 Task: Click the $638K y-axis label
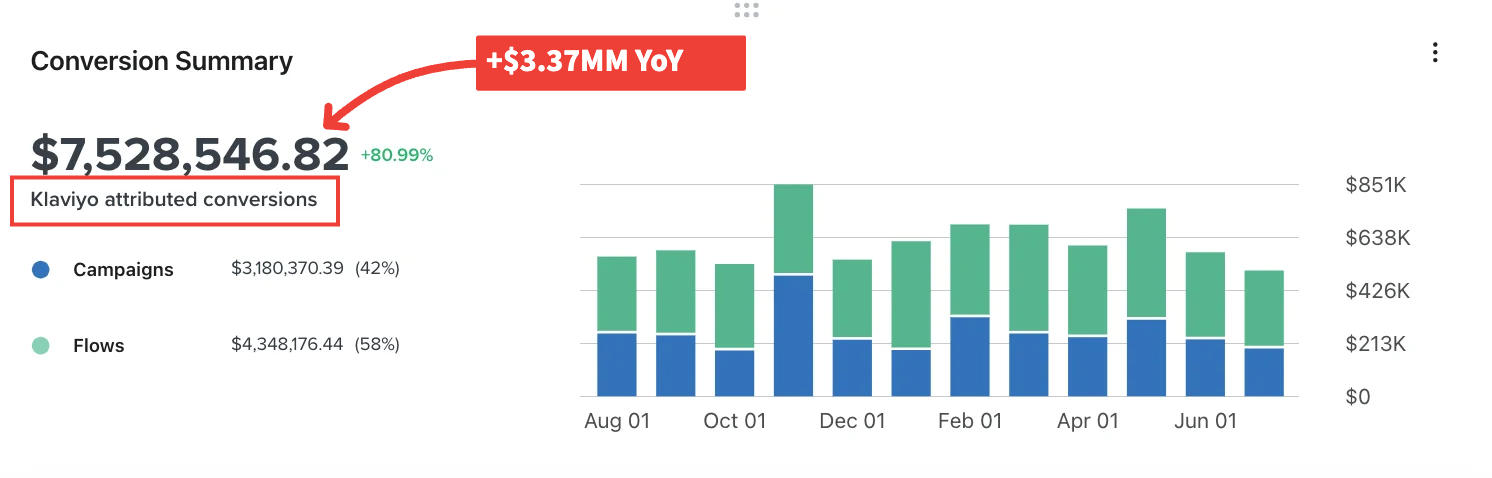[1376, 238]
